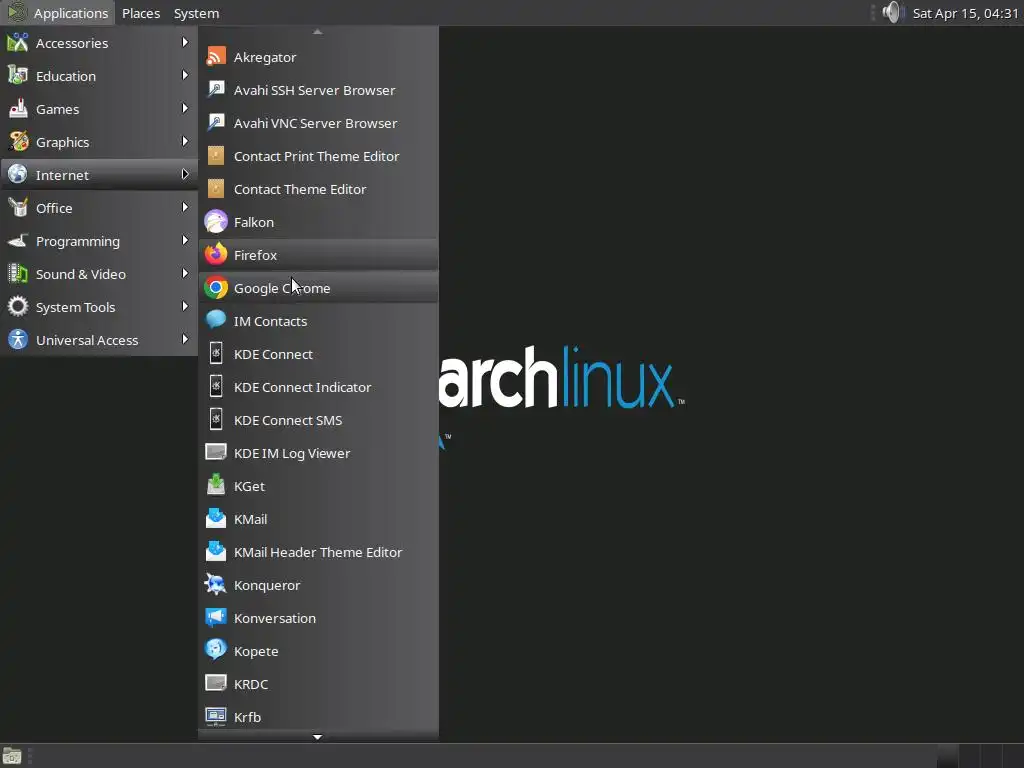Image resolution: width=1024 pixels, height=768 pixels.
Task: Click the Programming category icon
Action: (x=18, y=241)
